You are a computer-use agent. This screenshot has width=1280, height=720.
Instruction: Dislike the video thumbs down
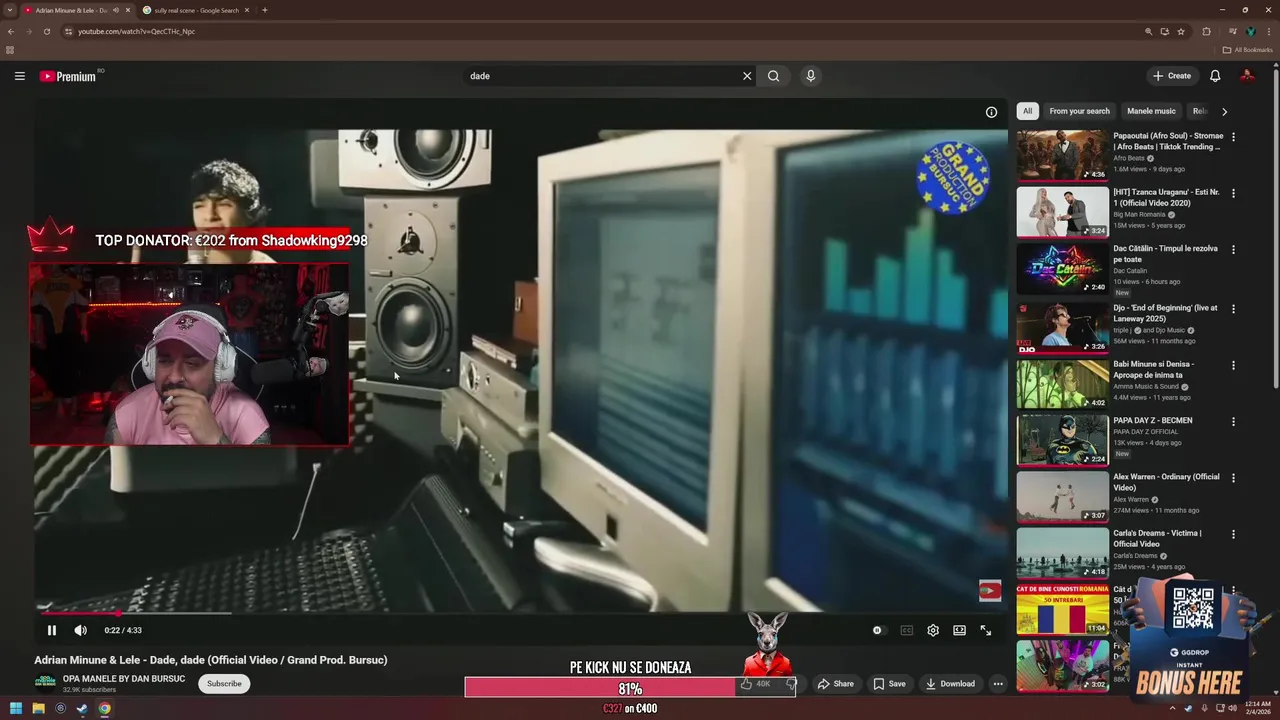(x=790, y=684)
